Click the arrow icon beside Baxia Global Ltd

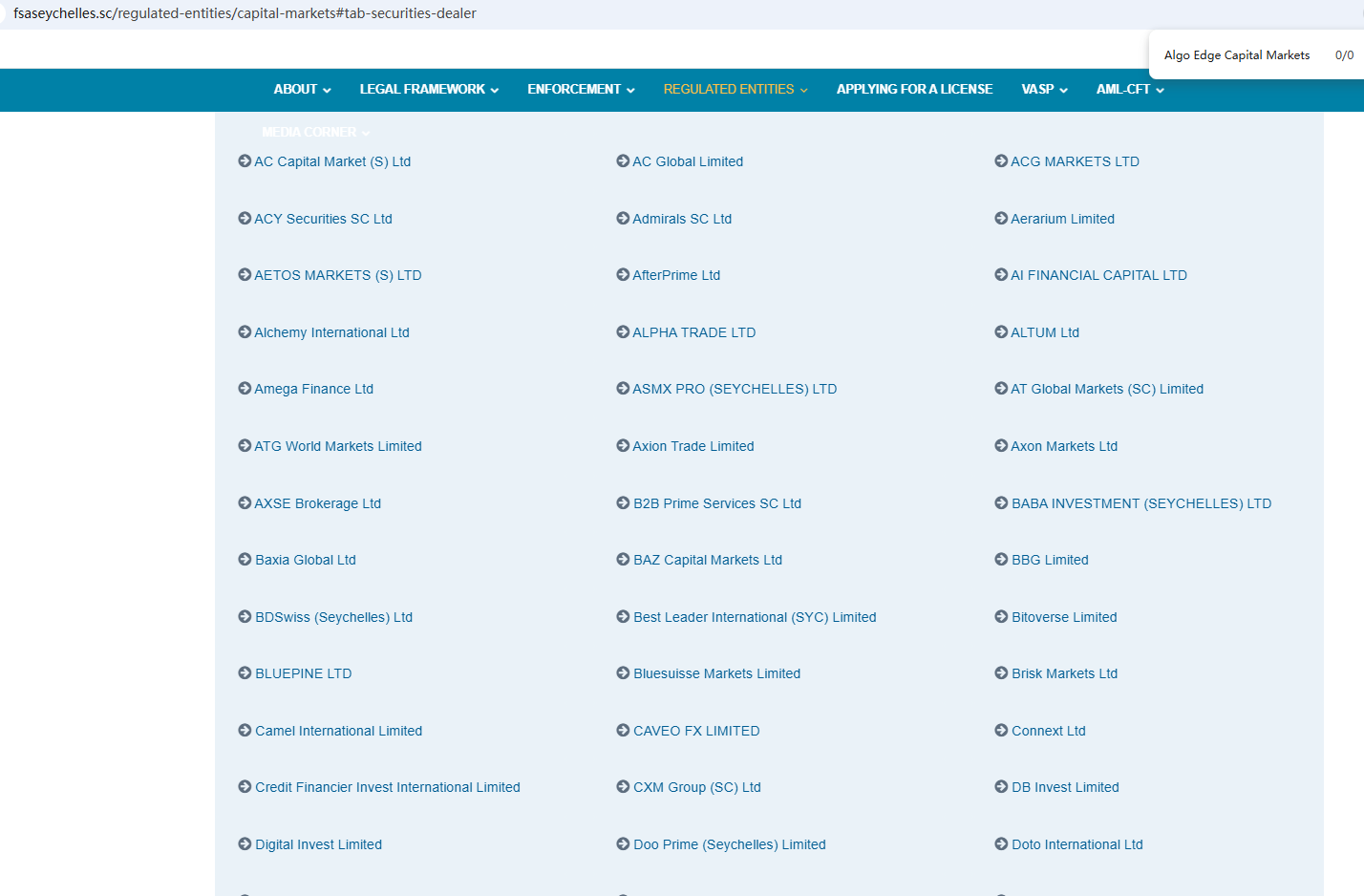click(245, 560)
